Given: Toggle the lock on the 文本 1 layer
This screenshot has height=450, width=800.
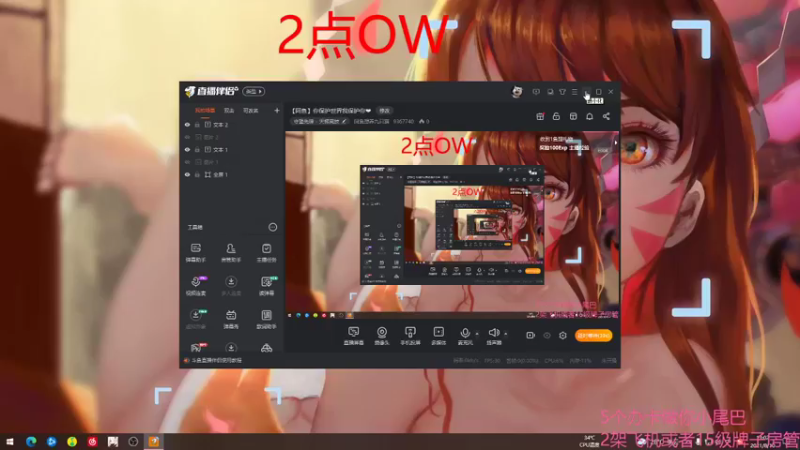Looking at the screenshot, I should coord(197,150).
